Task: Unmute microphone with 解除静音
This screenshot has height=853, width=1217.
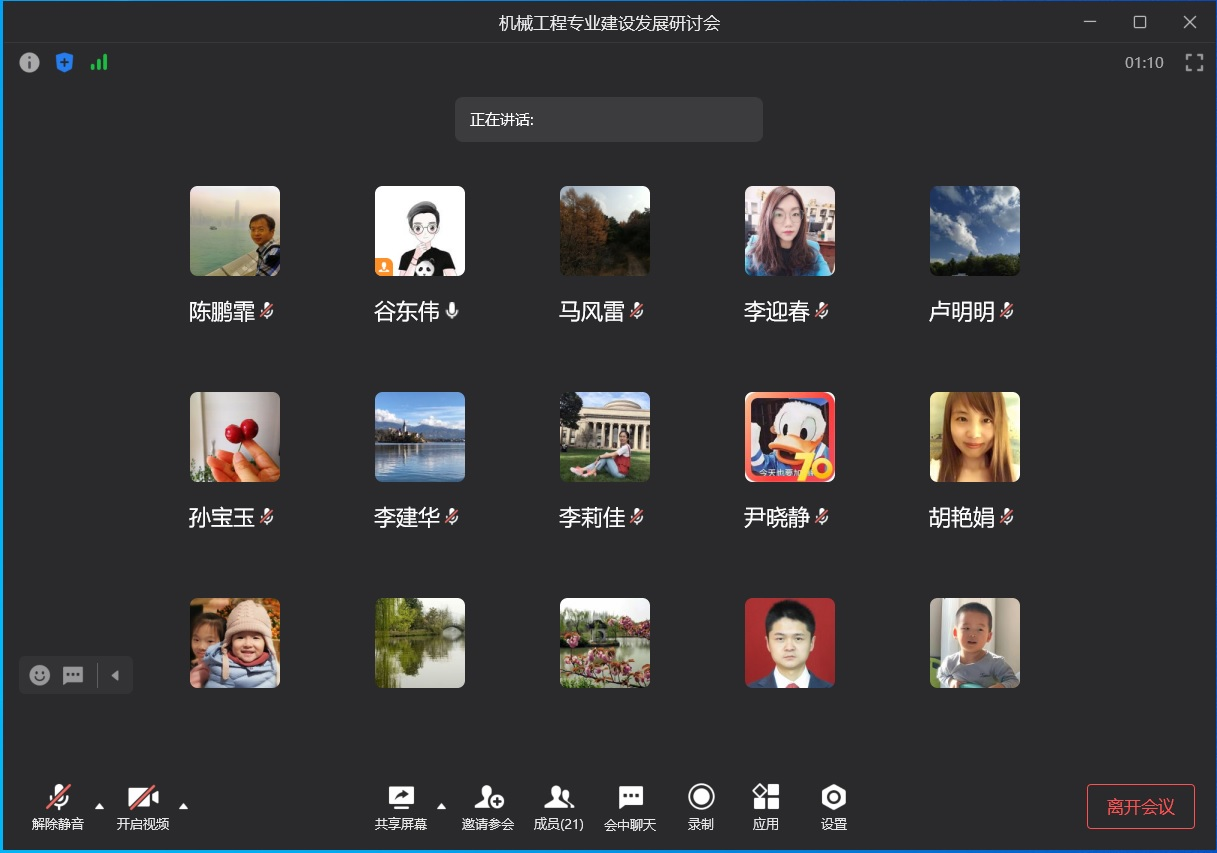Action: click(58, 807)
